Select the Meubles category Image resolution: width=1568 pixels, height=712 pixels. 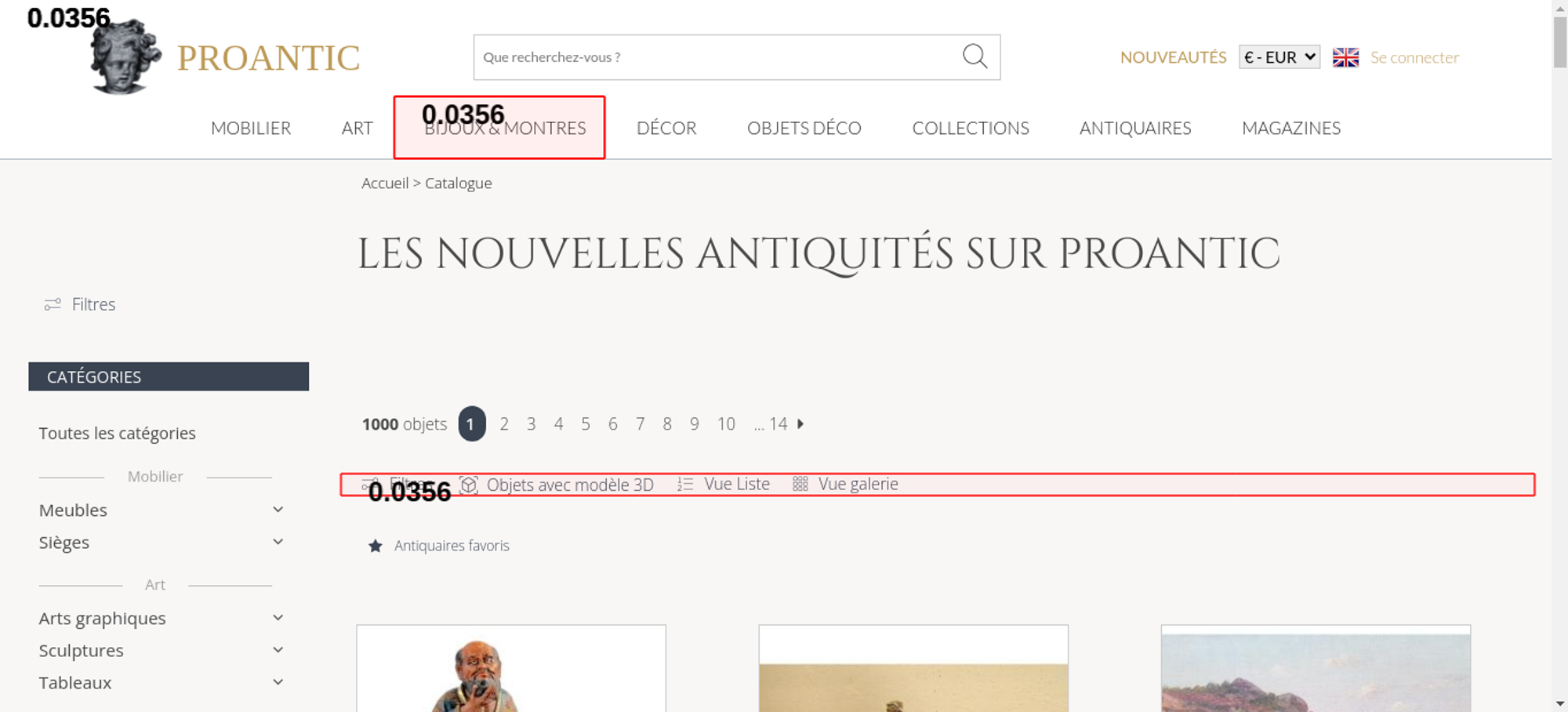[x=73, y=510]
